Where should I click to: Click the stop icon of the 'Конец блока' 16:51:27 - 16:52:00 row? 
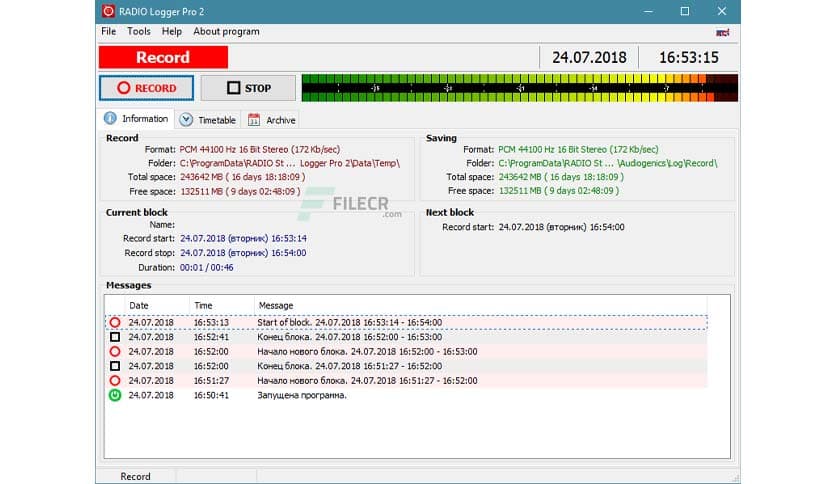pos(115,366)
